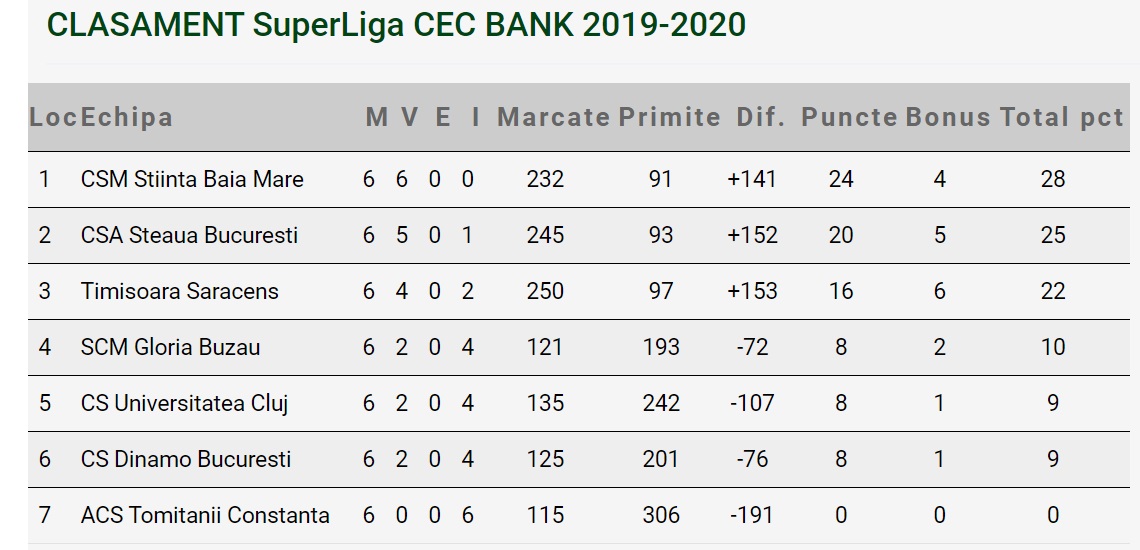Click CS Universitatea Cluj team name
Viewport: 1140px width, 550px height.
pos(184,404)
